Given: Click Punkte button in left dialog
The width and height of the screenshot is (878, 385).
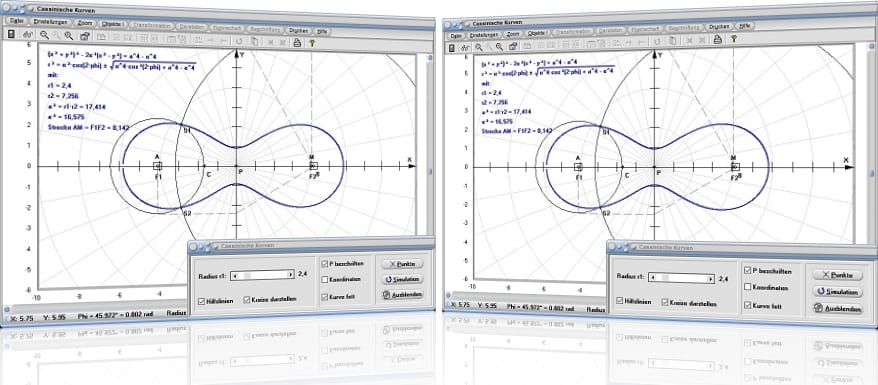Looking at the screenshot, I should [x=402, y=263].
